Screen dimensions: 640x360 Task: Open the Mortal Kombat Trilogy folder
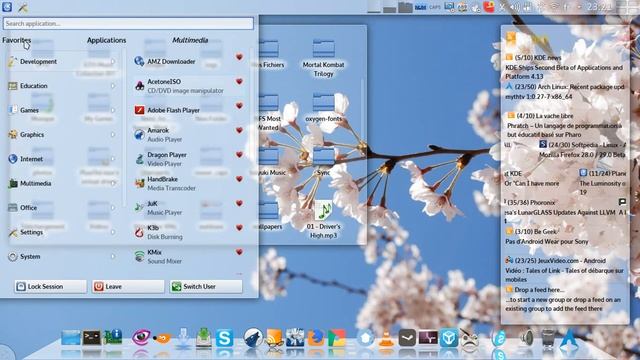pyautogui.click(x=323, y=58)
